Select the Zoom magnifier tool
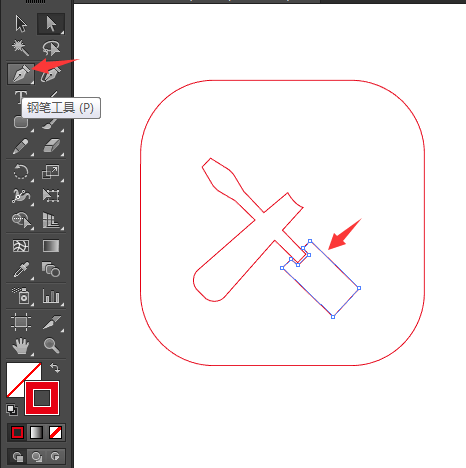This screenshot has width=466, height=468. click(51, 345)
